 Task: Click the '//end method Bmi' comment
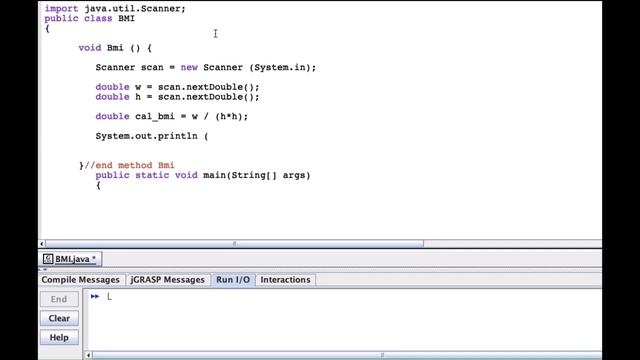129,165
